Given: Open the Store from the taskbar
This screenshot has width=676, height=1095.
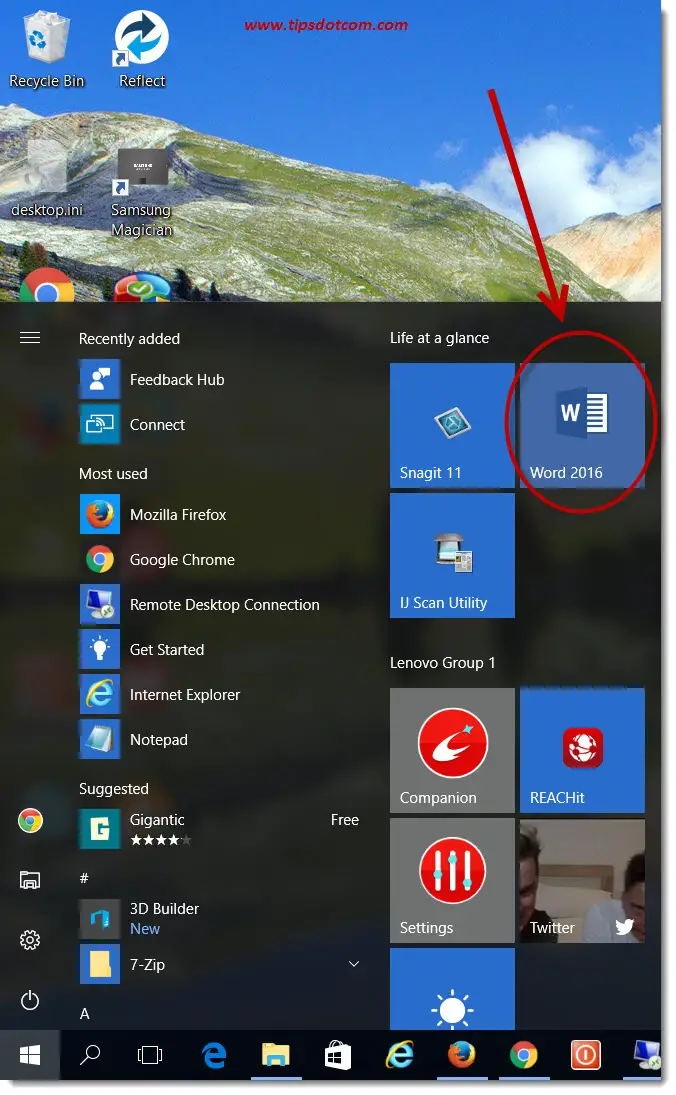Looking at the screenshot, I should (337, 1055).
